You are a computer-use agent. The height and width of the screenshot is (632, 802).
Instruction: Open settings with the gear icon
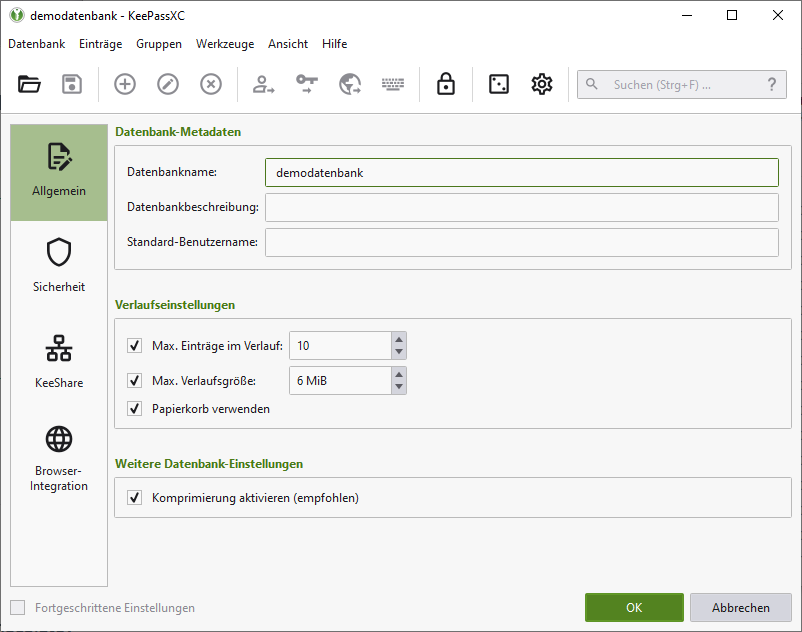coord(542,84)
